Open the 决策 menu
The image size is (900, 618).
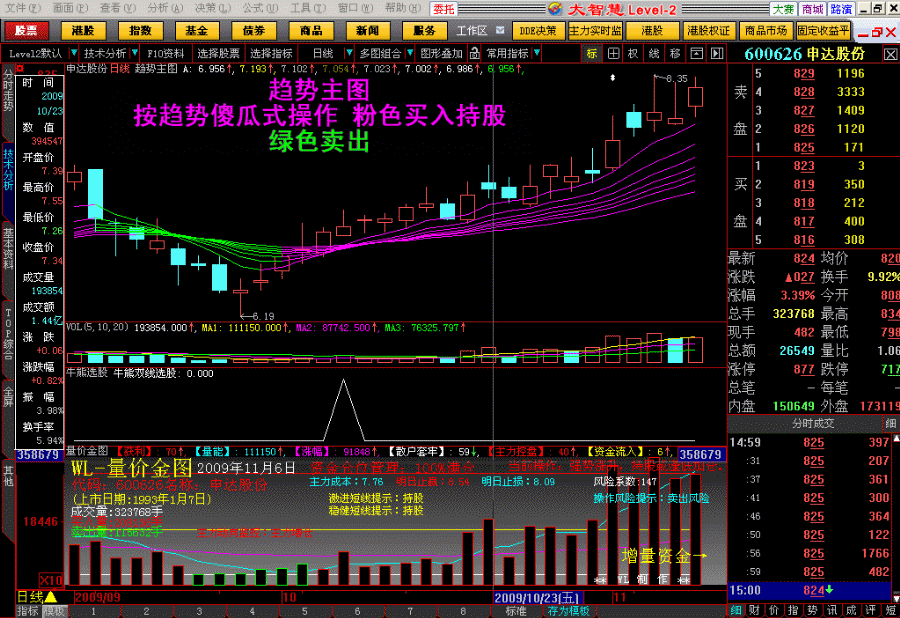212,8
